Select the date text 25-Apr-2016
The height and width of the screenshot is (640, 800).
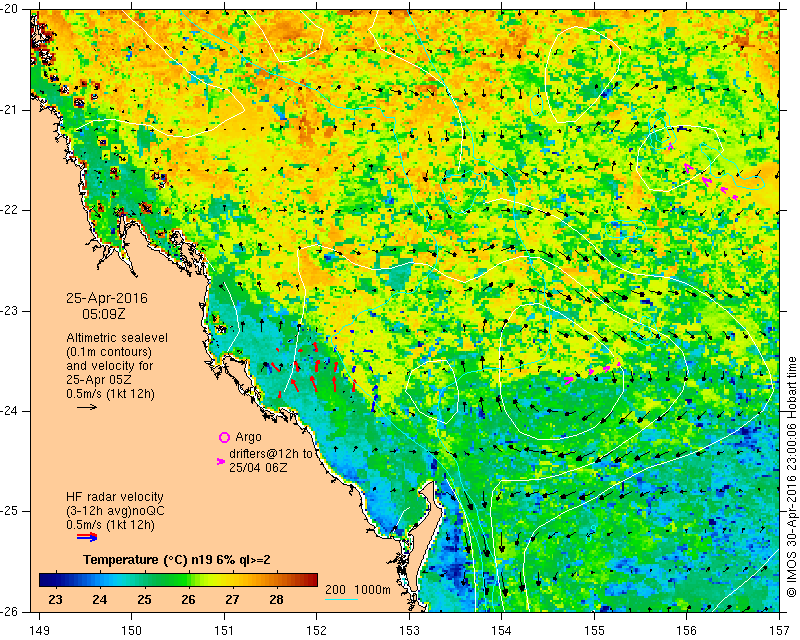(x=107, y=298)
